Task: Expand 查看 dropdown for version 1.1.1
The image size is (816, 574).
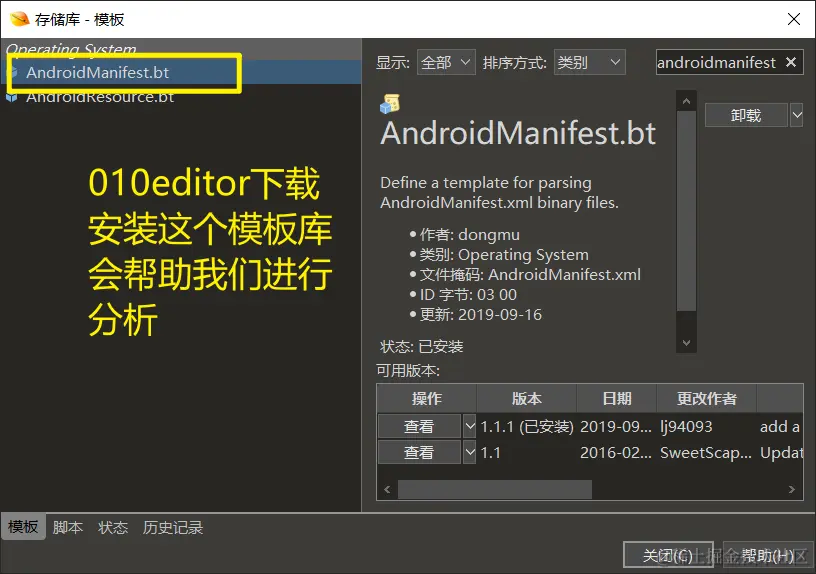Action: pyautogui.click(x=469, y=427)
